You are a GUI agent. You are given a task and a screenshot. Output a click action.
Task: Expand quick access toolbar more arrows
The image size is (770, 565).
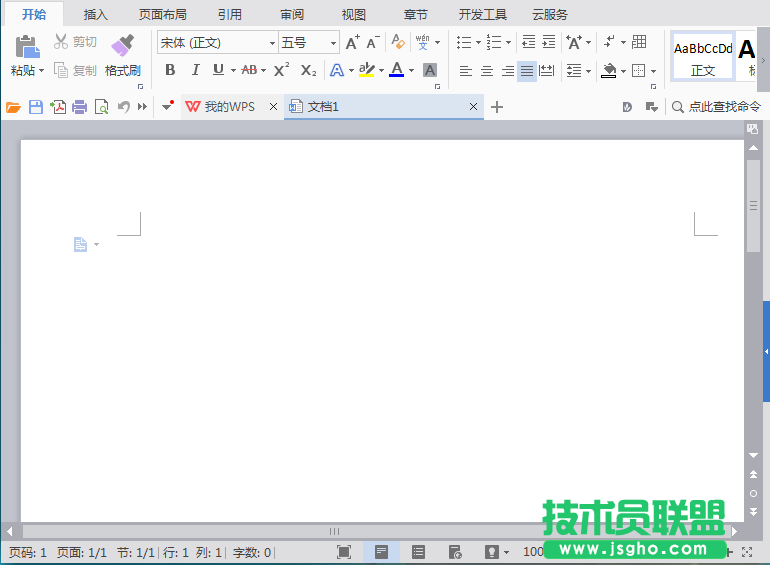[x=142, y=107]
